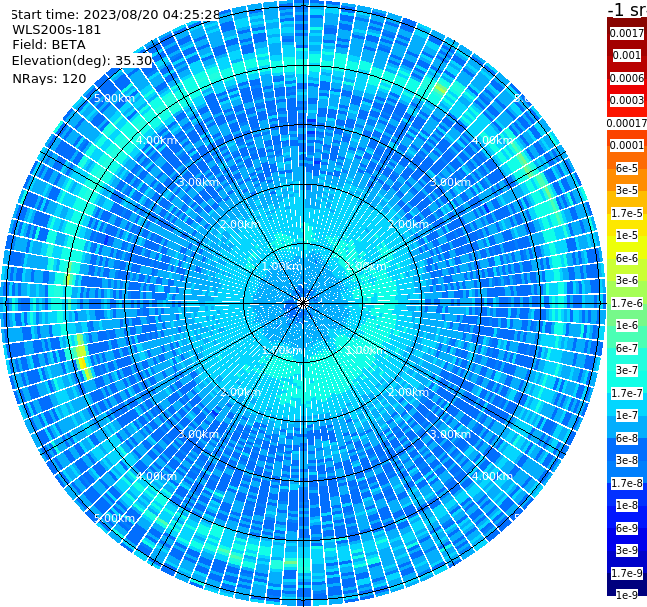Viewport: 647px width, 607px height.
Task: Click the upper-left 1.00km range ring label
Action: (x=282, y=266)
